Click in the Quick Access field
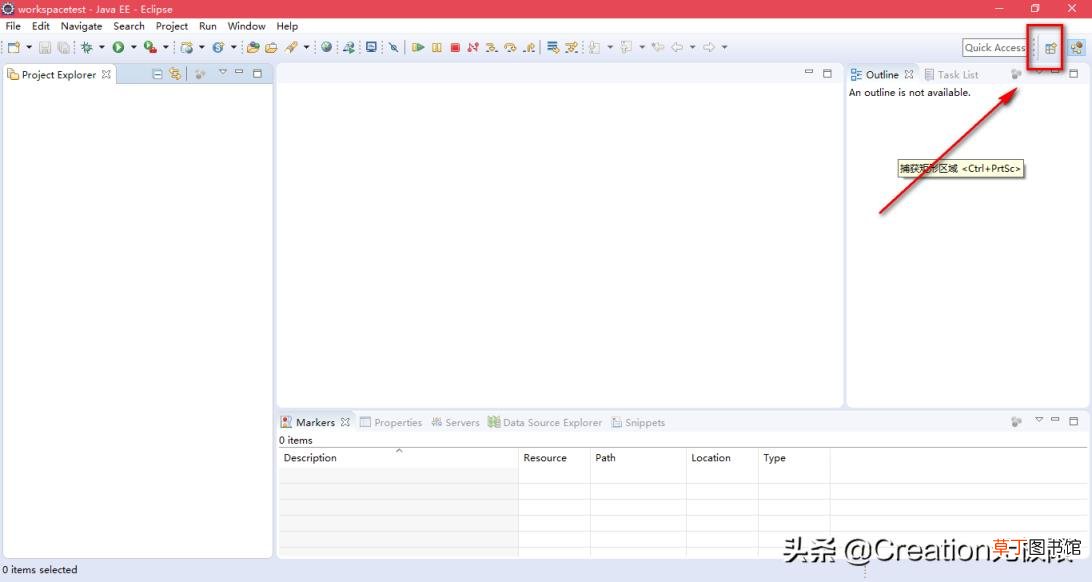This screenshot has width=1092, height=582. [994, 47]
